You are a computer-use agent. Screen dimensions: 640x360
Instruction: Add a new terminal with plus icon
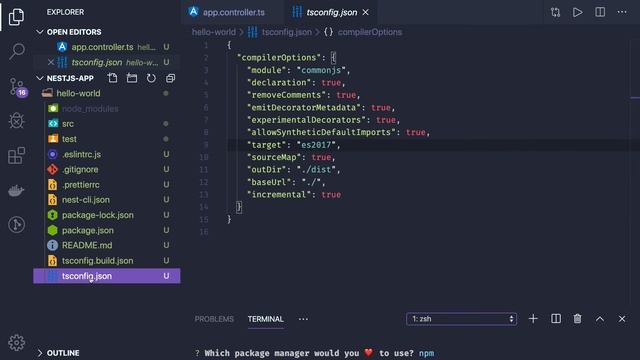(x=533, y=319)
